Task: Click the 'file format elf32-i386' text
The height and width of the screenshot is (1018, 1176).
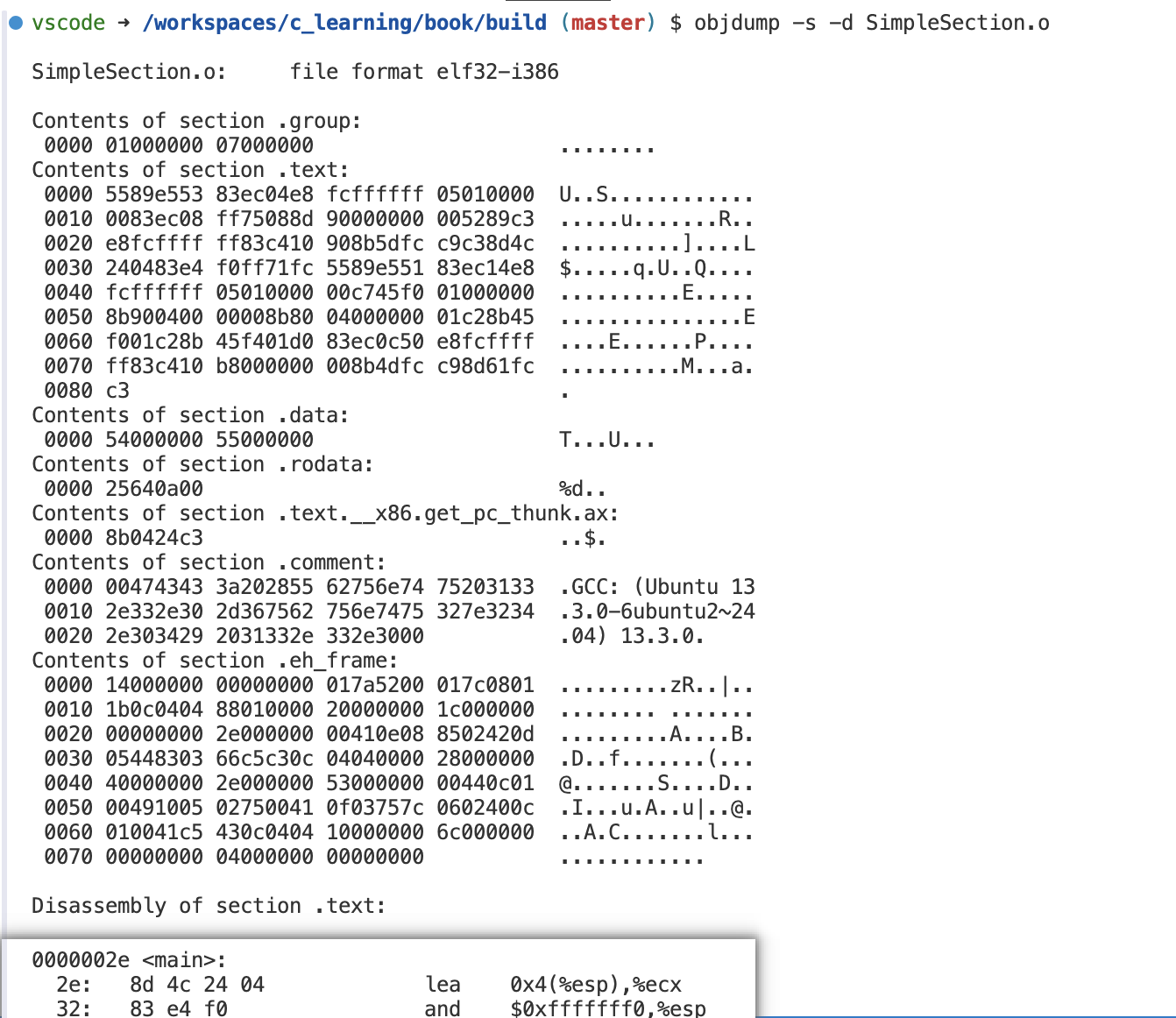Action: 424,72
